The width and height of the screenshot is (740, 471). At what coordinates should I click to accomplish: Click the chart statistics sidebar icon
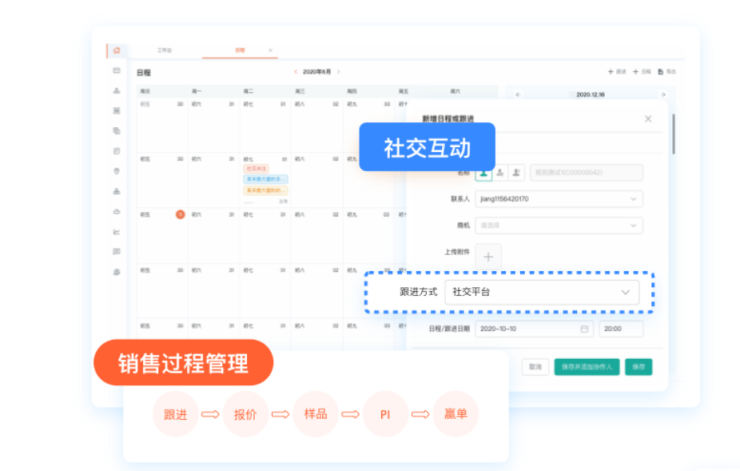(117, 231)
